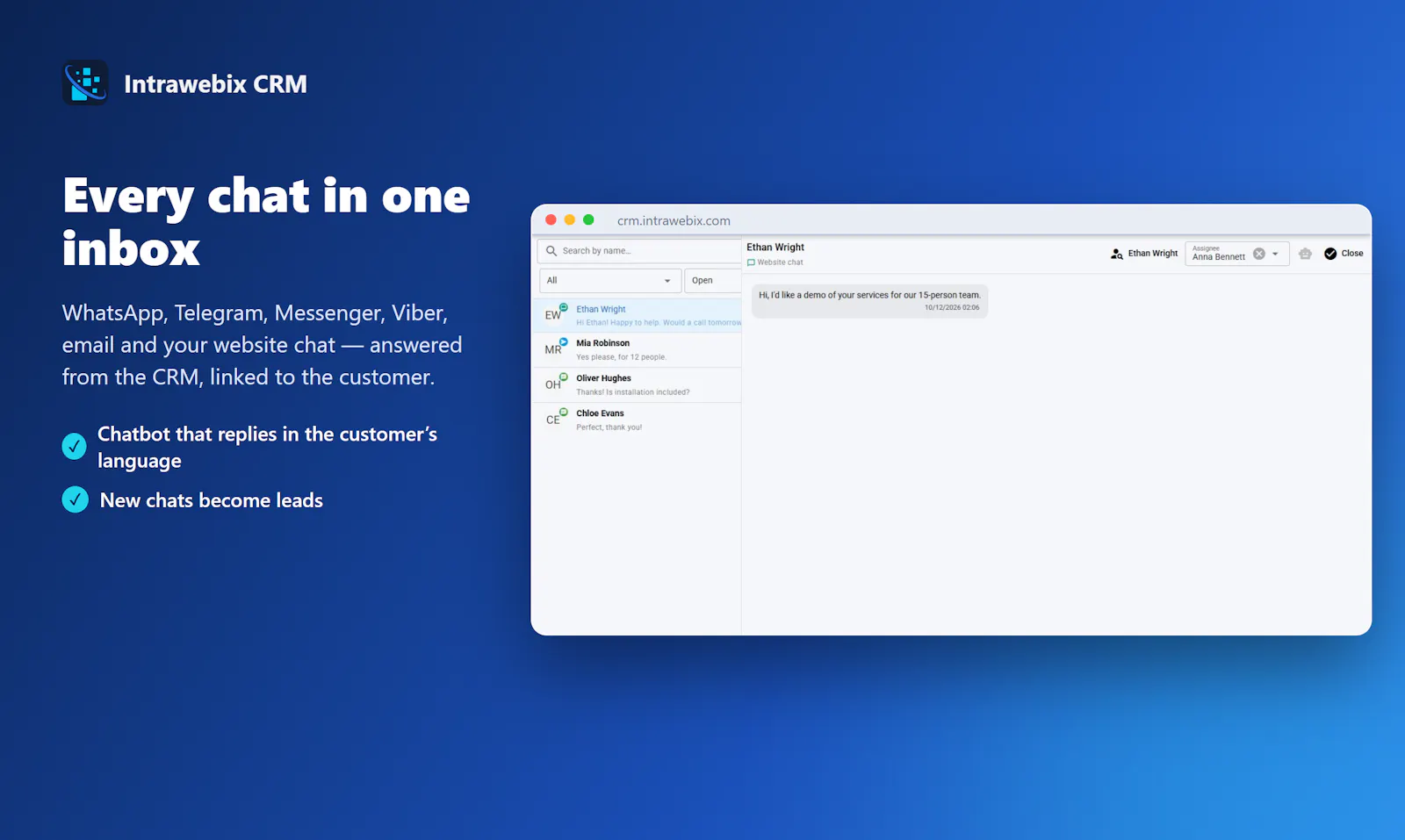
Task: Click the Intrawebix CRM logo icon
Action: pyautogui.click(x=85, y=83)
